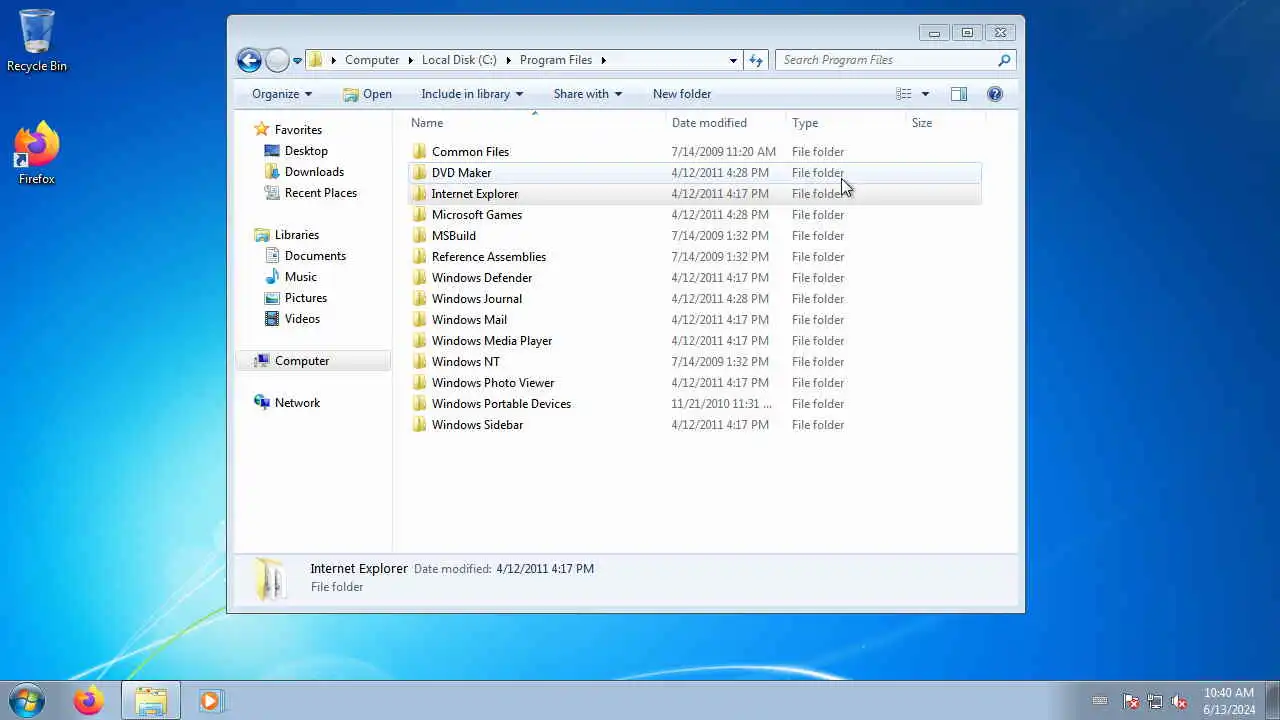The height and width of the screenshot is (720, 1280).
Task: Sort by Type column header
Action: 805,123
